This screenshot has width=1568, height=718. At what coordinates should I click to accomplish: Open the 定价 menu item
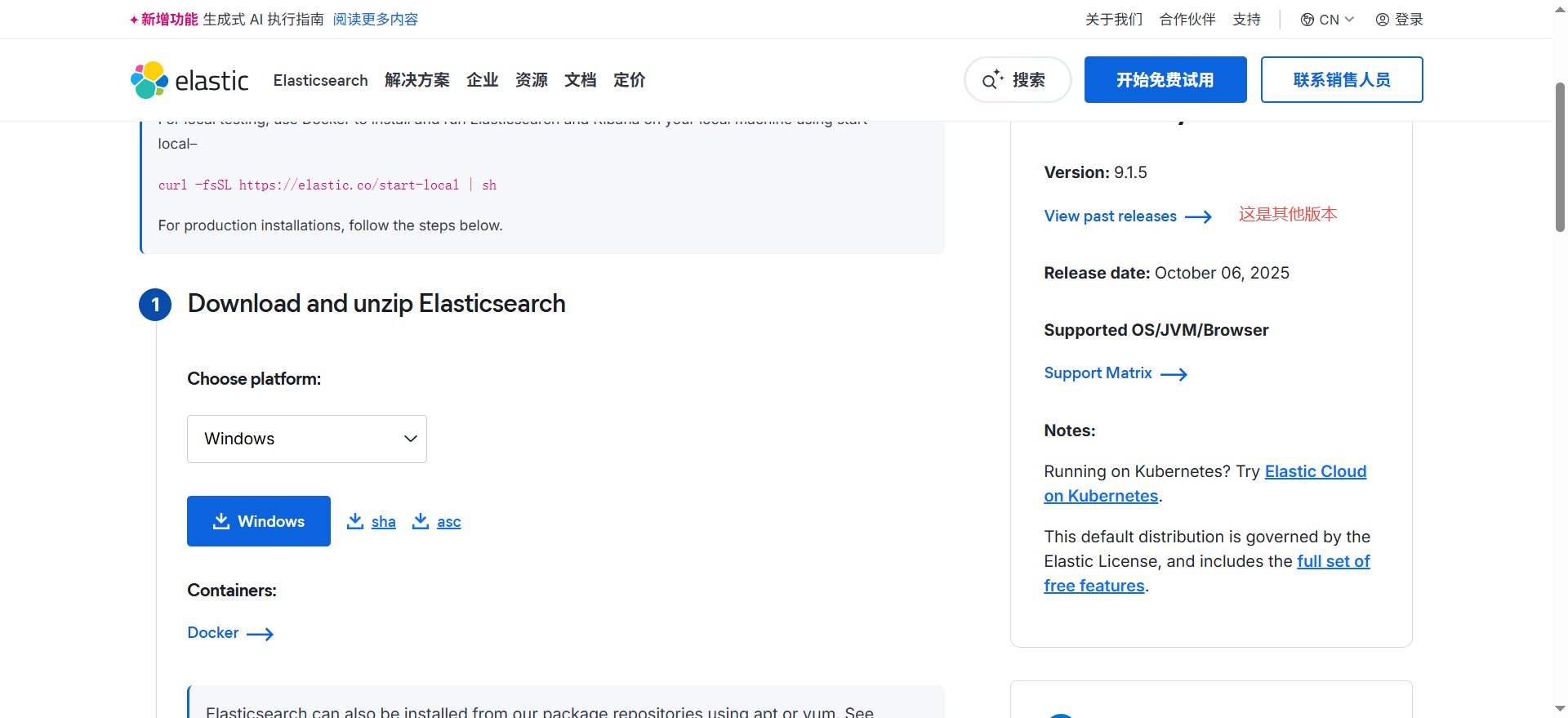click(630, 80)
